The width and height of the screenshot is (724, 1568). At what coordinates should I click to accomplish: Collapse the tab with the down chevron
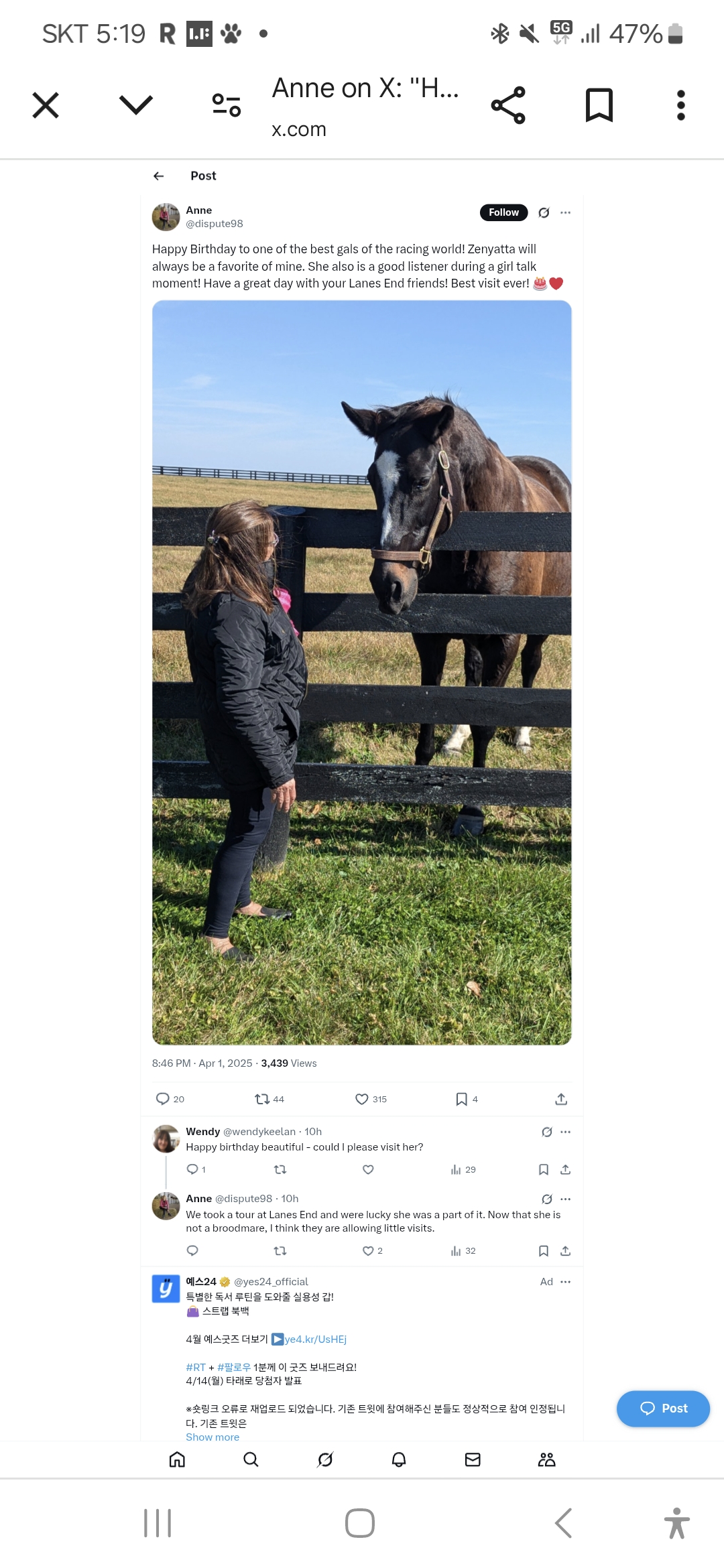[136, 105]
